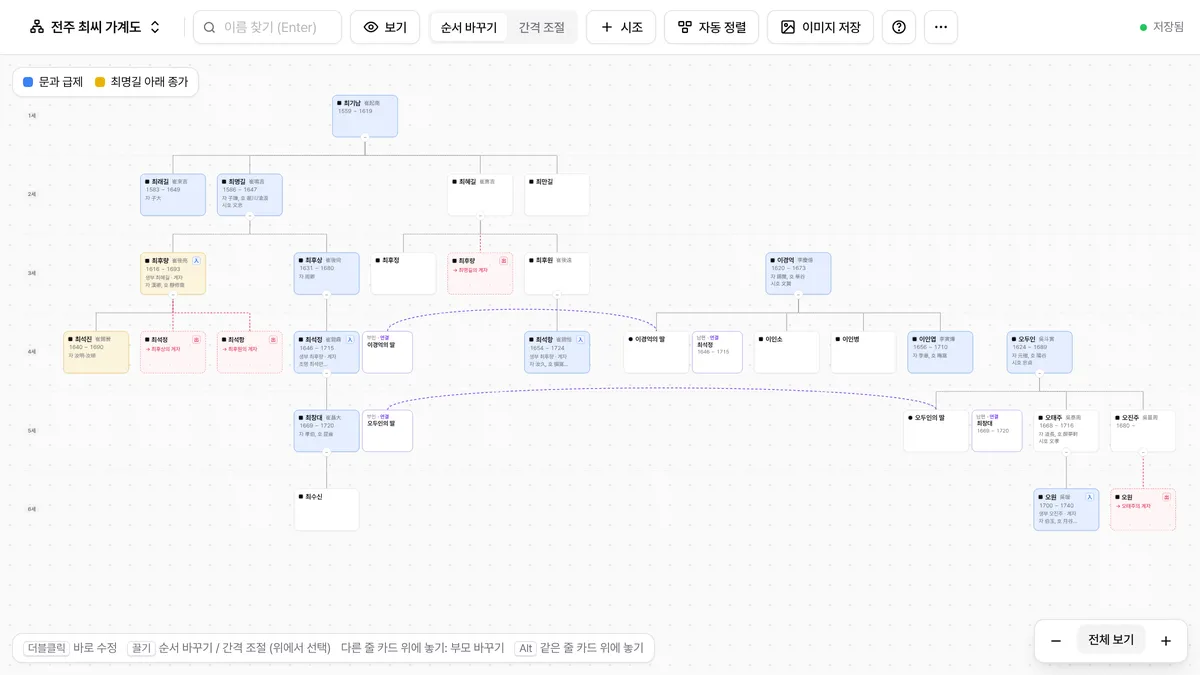The width and height of the screenshot is (1200, 675).
Task: Click the 저장됨 saved status text
Action: (1168, 27)
